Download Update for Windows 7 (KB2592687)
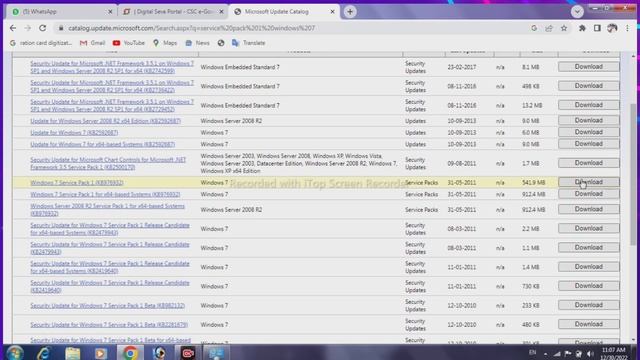Viewport: 640px width, 360px height. pos(589,132)
